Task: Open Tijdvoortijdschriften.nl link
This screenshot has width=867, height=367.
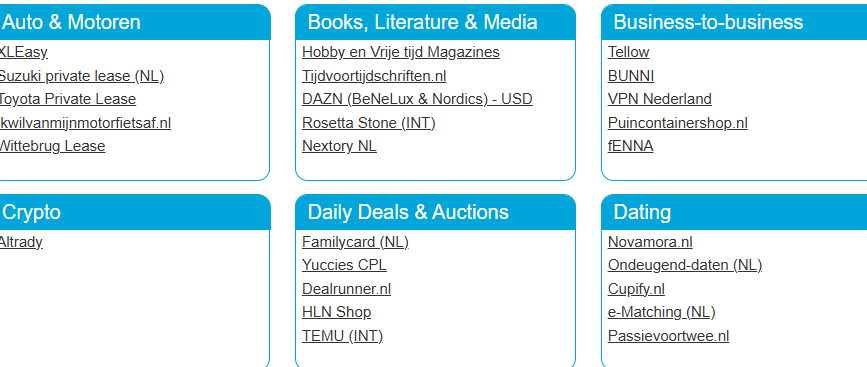Action: (374, 76)
